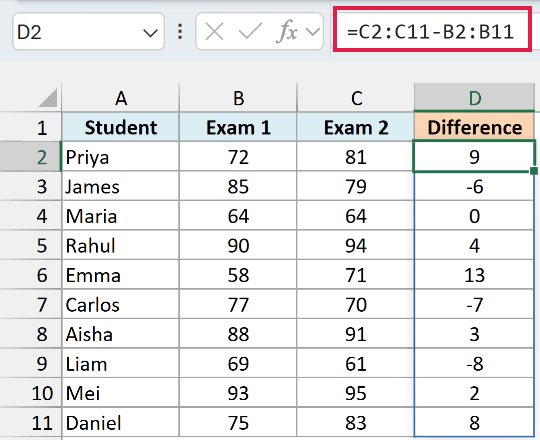Select the cell containing Rahul
Screen dimensions: 540x440
[121, 245]
